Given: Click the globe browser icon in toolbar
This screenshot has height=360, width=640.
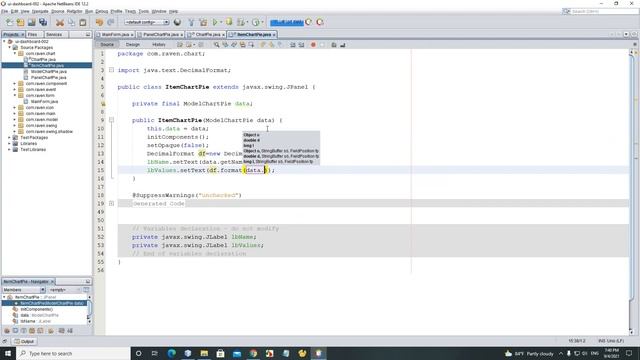Looking at the screenshot, I should (177, 22).
